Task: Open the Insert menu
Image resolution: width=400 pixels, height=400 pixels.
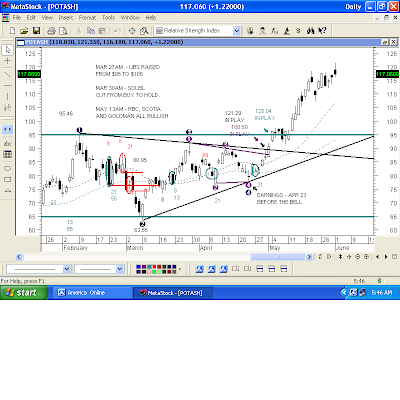Action: pos(66,18)
